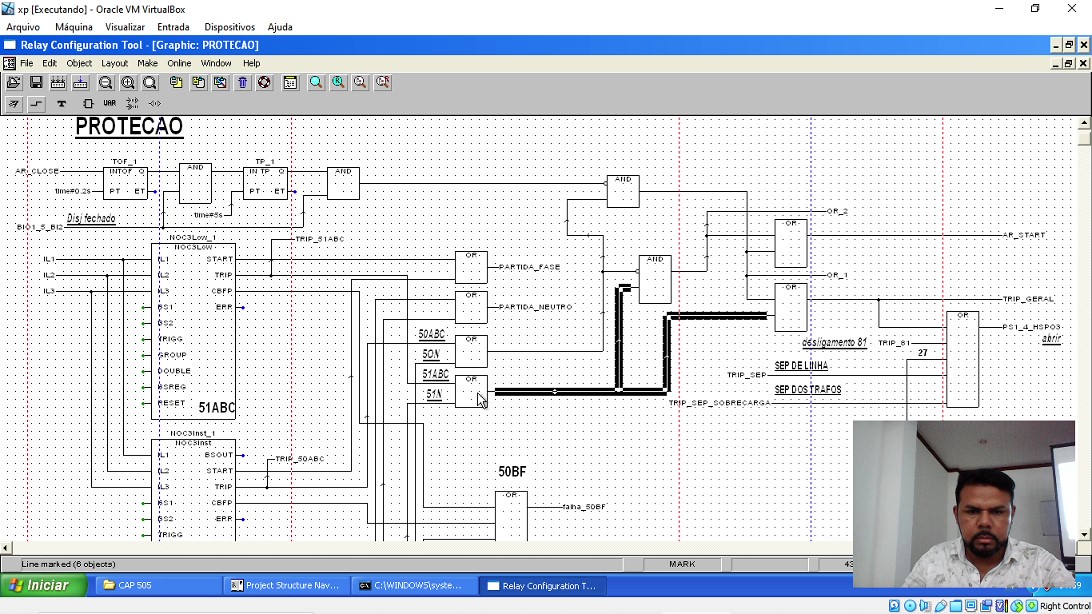
Task: Click the Zoom Out magnifier icon
Action: 105,83
